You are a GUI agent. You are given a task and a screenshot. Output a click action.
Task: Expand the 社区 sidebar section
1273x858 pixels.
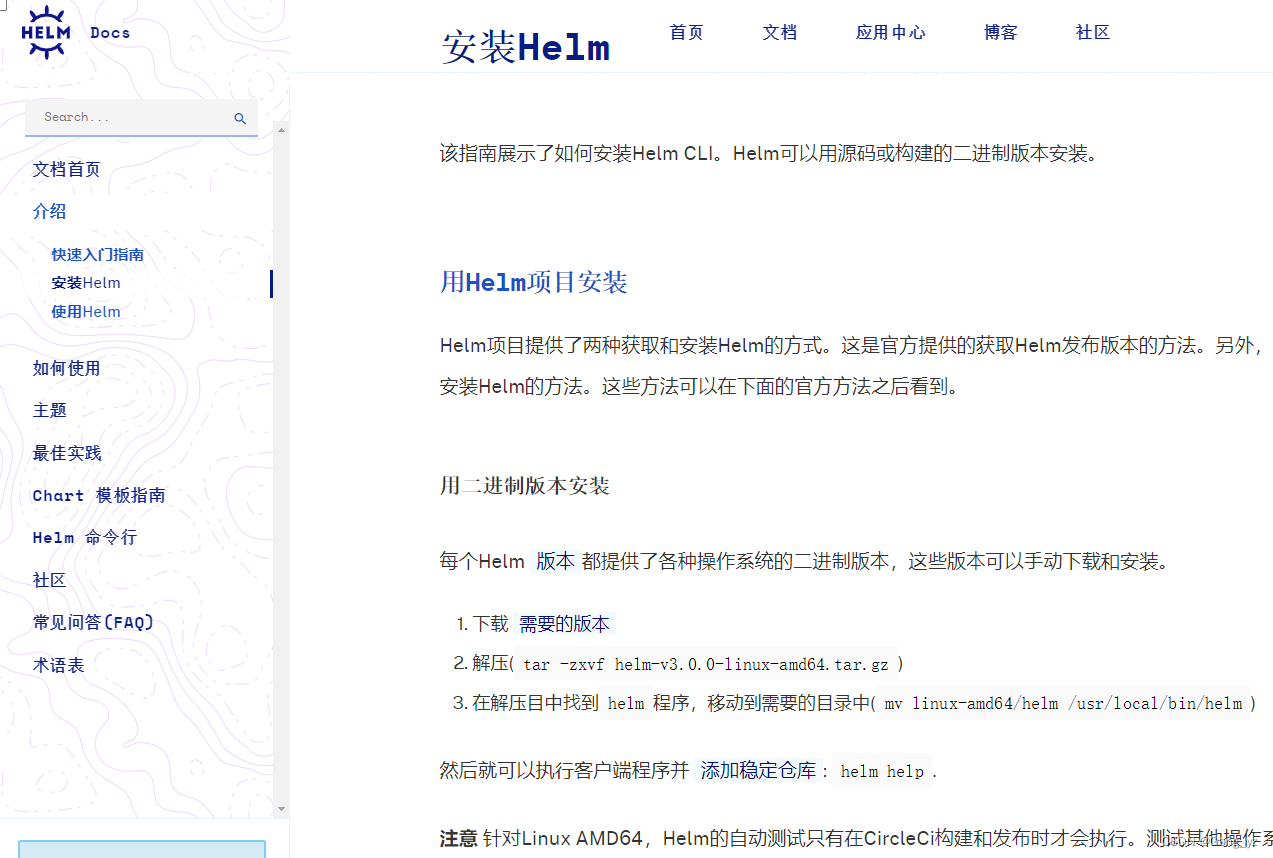(49, 580)
